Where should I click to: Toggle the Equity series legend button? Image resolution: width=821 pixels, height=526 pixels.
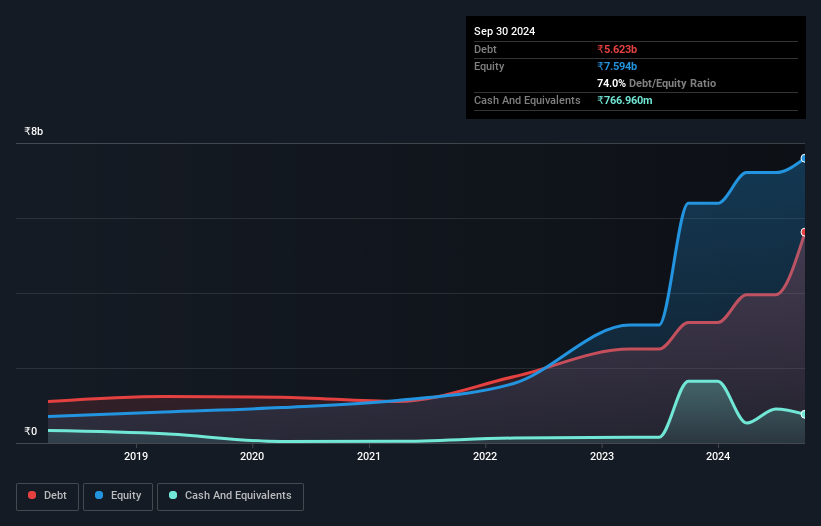tap(118, 496)
